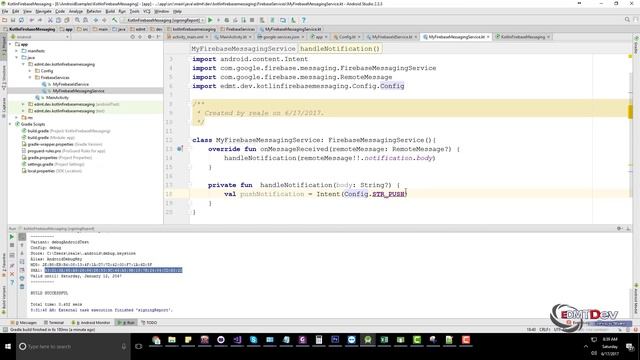The image size is (640, 360).
Task: Expand the res folder node
Action: [x=17, y=118]
